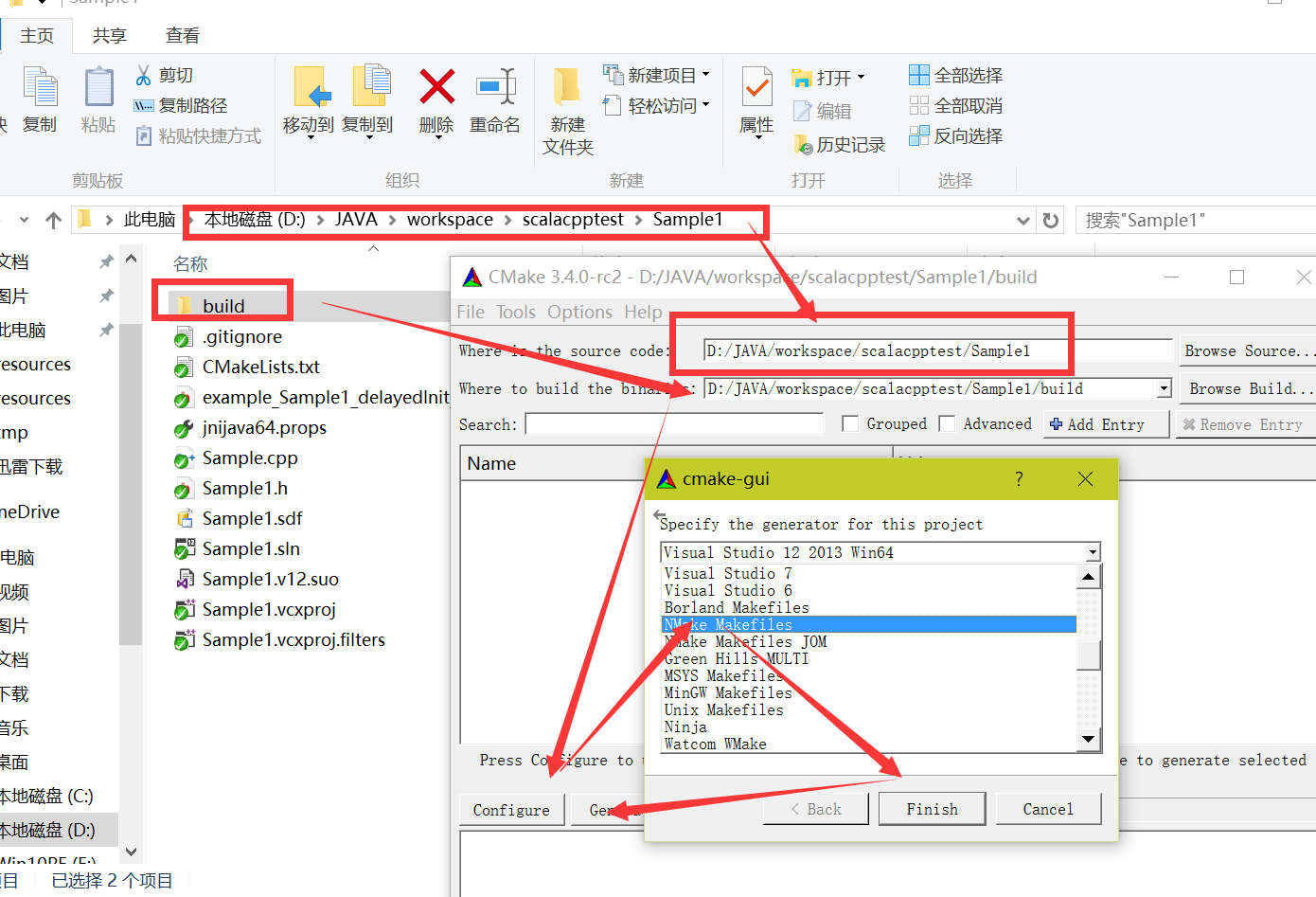Click the Configure button
This screenshot has height=897, width=1316.
511,810
